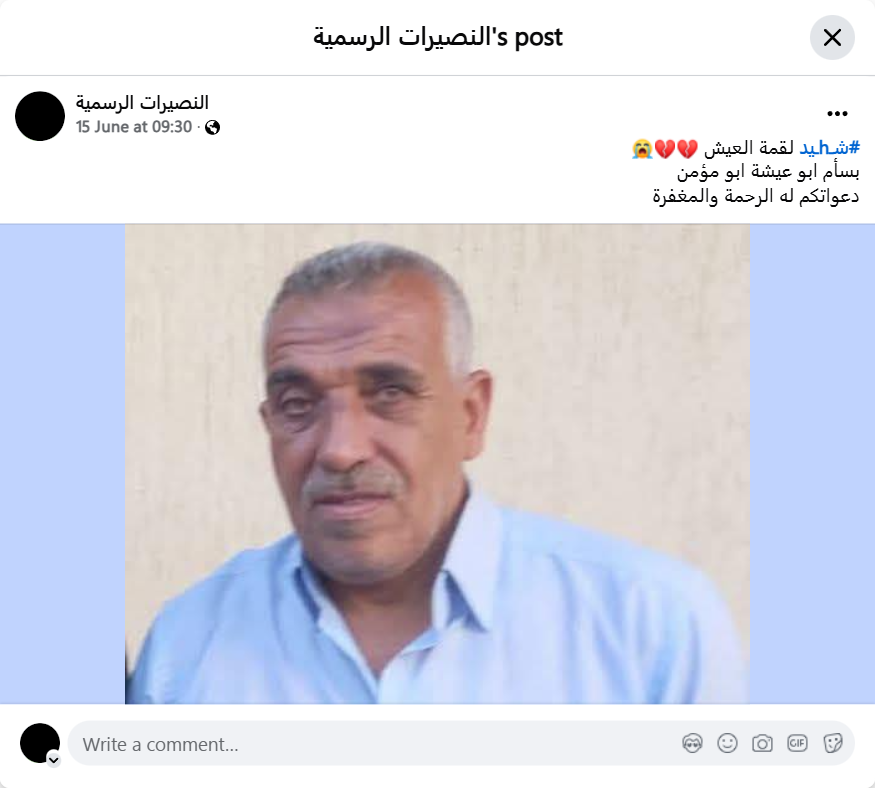Click the dialog title النصيرات الرسمية's post
This screenshot has height=788, width=875.
point(438,37)
